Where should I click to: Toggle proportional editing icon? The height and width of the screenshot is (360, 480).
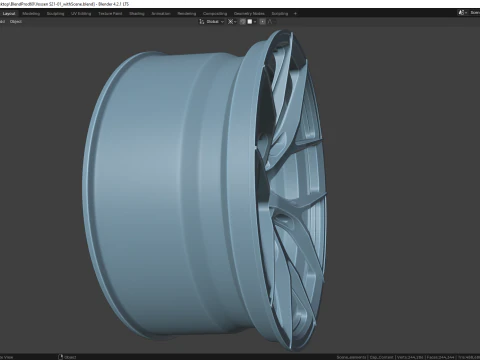tap(262, 22)
